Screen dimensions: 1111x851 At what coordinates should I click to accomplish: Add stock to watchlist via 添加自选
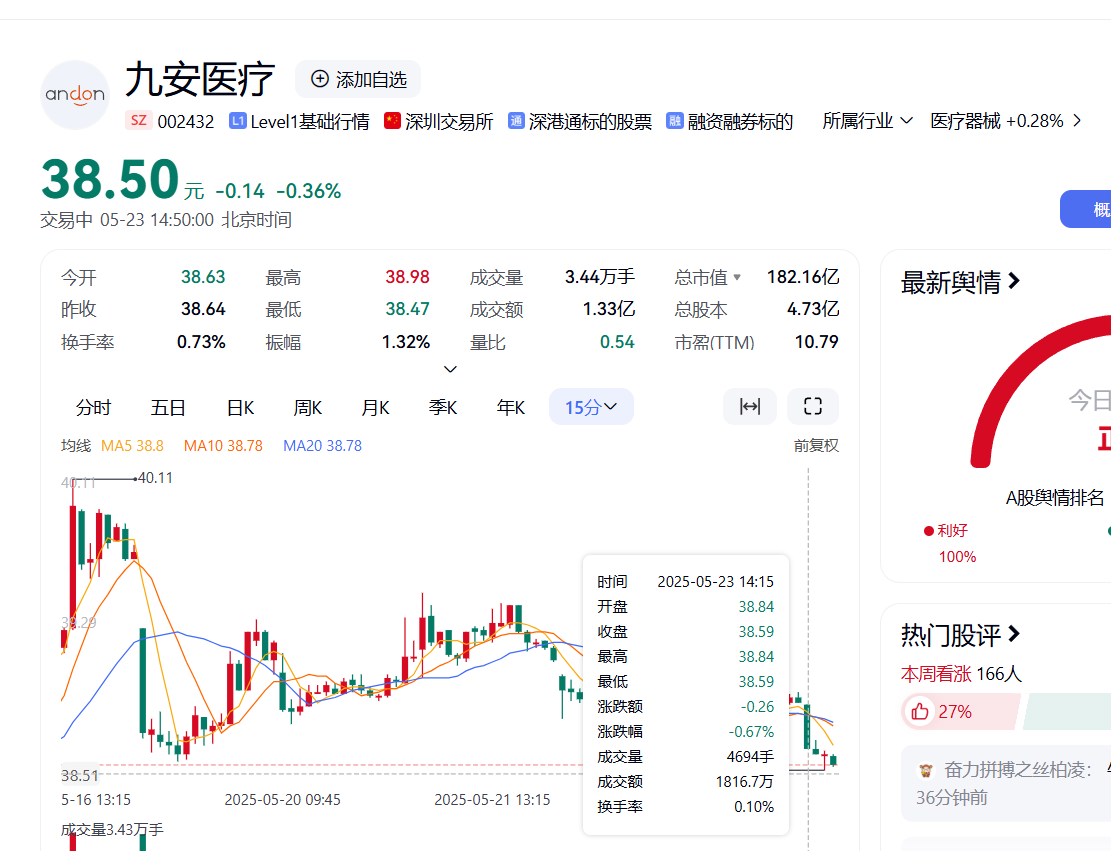tap(358, 79)
